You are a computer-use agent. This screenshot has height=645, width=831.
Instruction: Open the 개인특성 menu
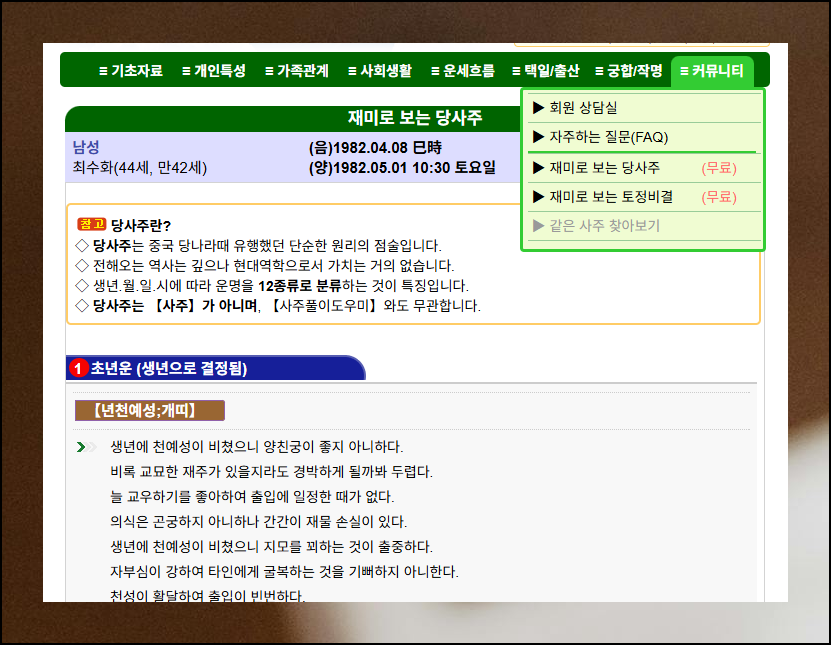click(214, 70)
